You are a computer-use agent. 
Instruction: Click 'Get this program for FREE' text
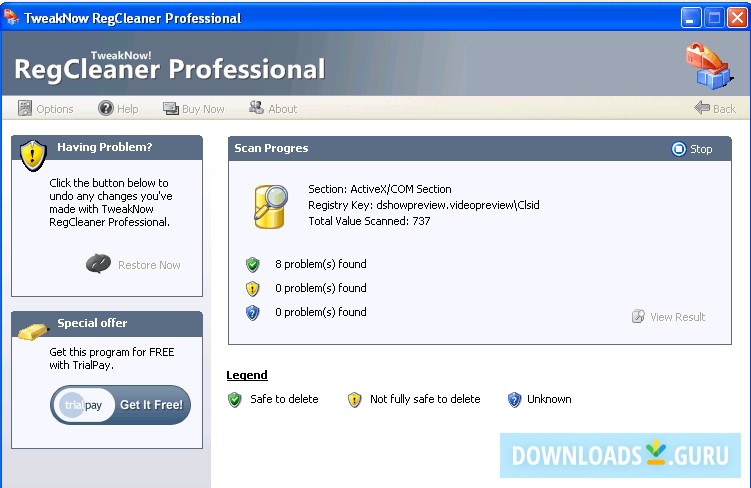pyautogui.click(x=112, y=352)
